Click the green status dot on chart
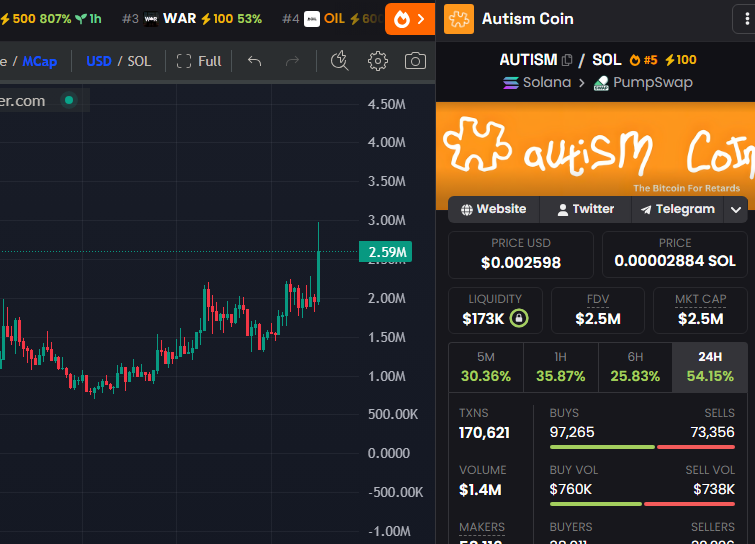The width and height of the screenshot is (755, 544). coord(69,100)
